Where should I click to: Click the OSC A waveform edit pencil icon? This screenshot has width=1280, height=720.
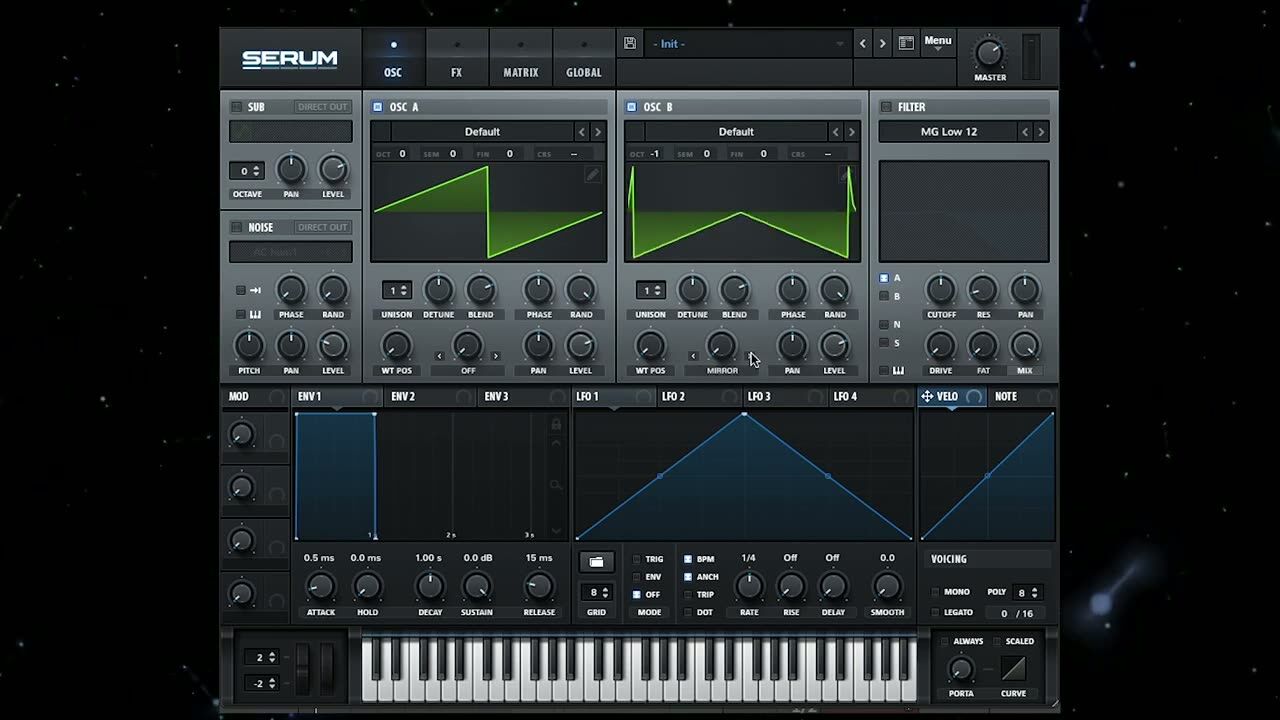(x=592, y=175)
